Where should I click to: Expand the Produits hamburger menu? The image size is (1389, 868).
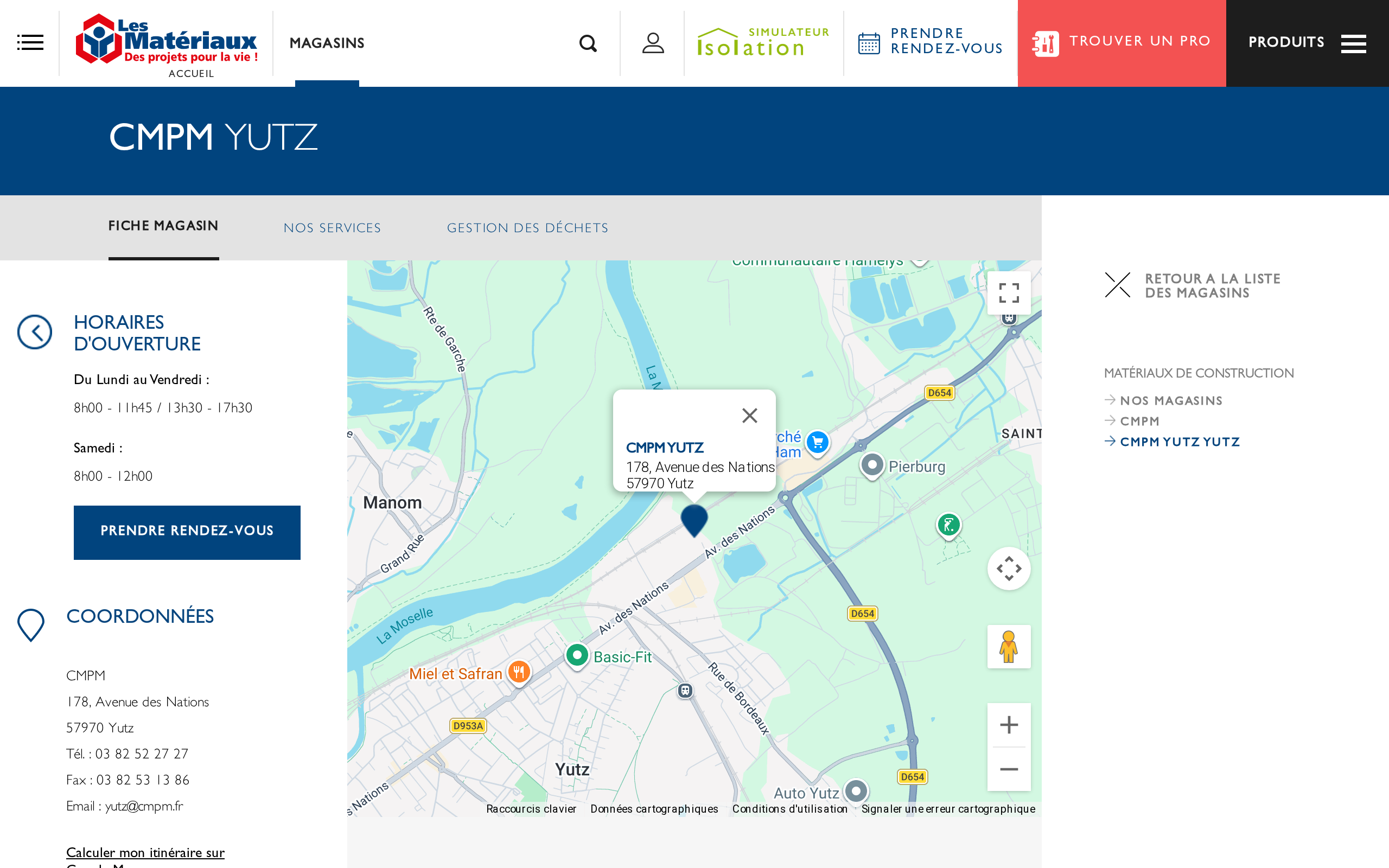point(1353,43)
